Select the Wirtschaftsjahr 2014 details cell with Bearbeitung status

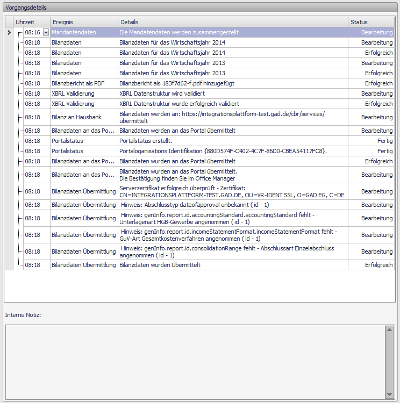(x=233, y=43)
